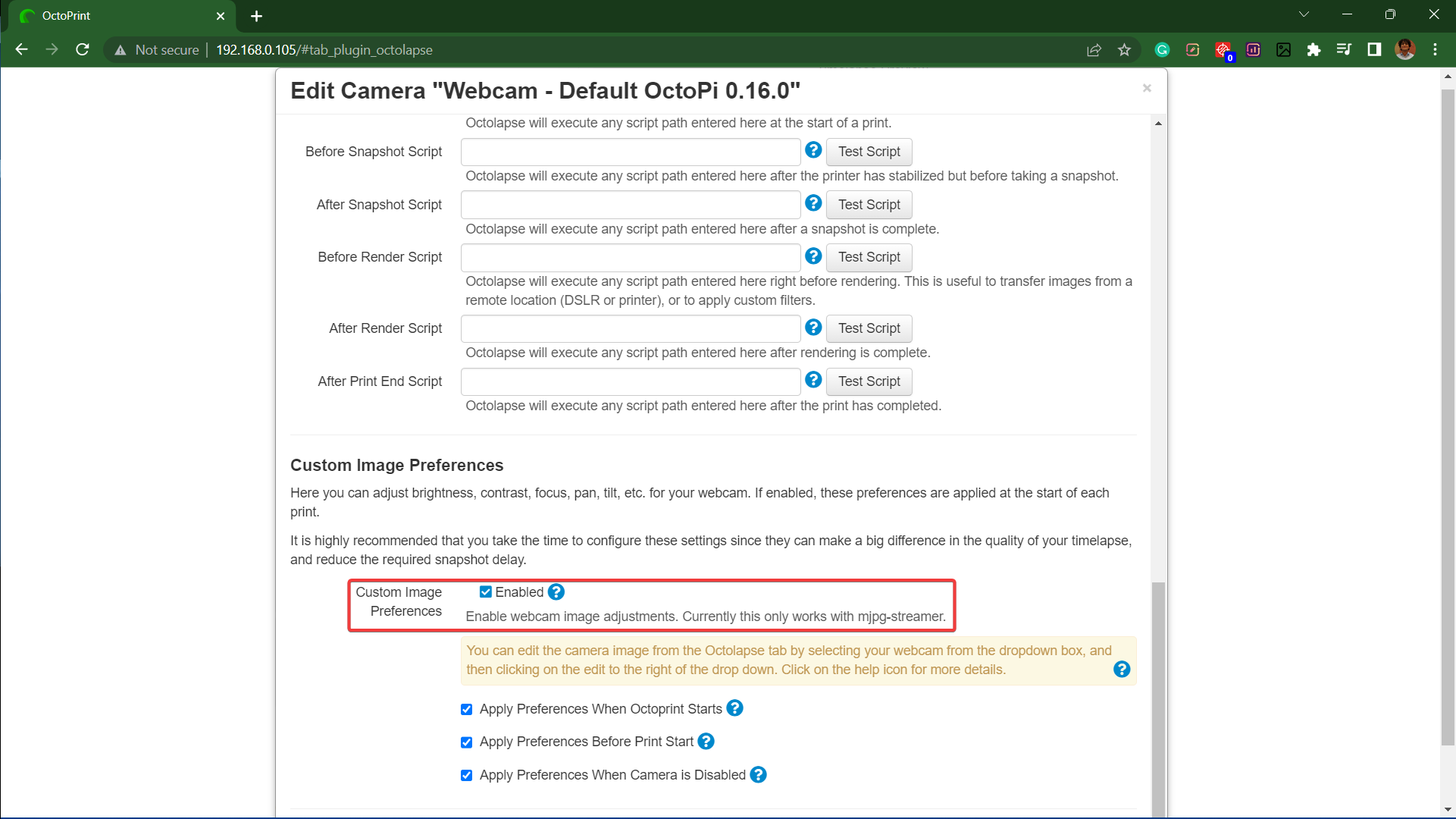Test the Before Render Script
The height and width of the screenshot is (819, 1456).
tap(869, 257)
